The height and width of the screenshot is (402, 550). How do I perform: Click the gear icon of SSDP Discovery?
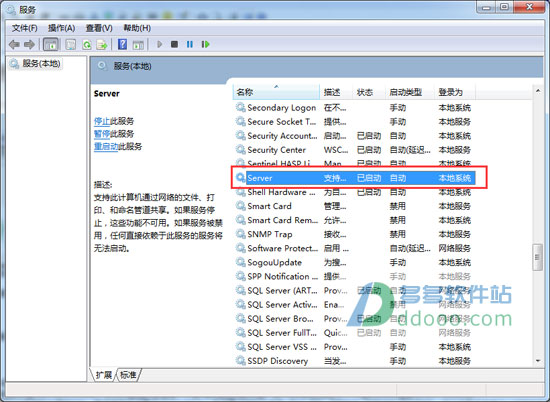240,361
